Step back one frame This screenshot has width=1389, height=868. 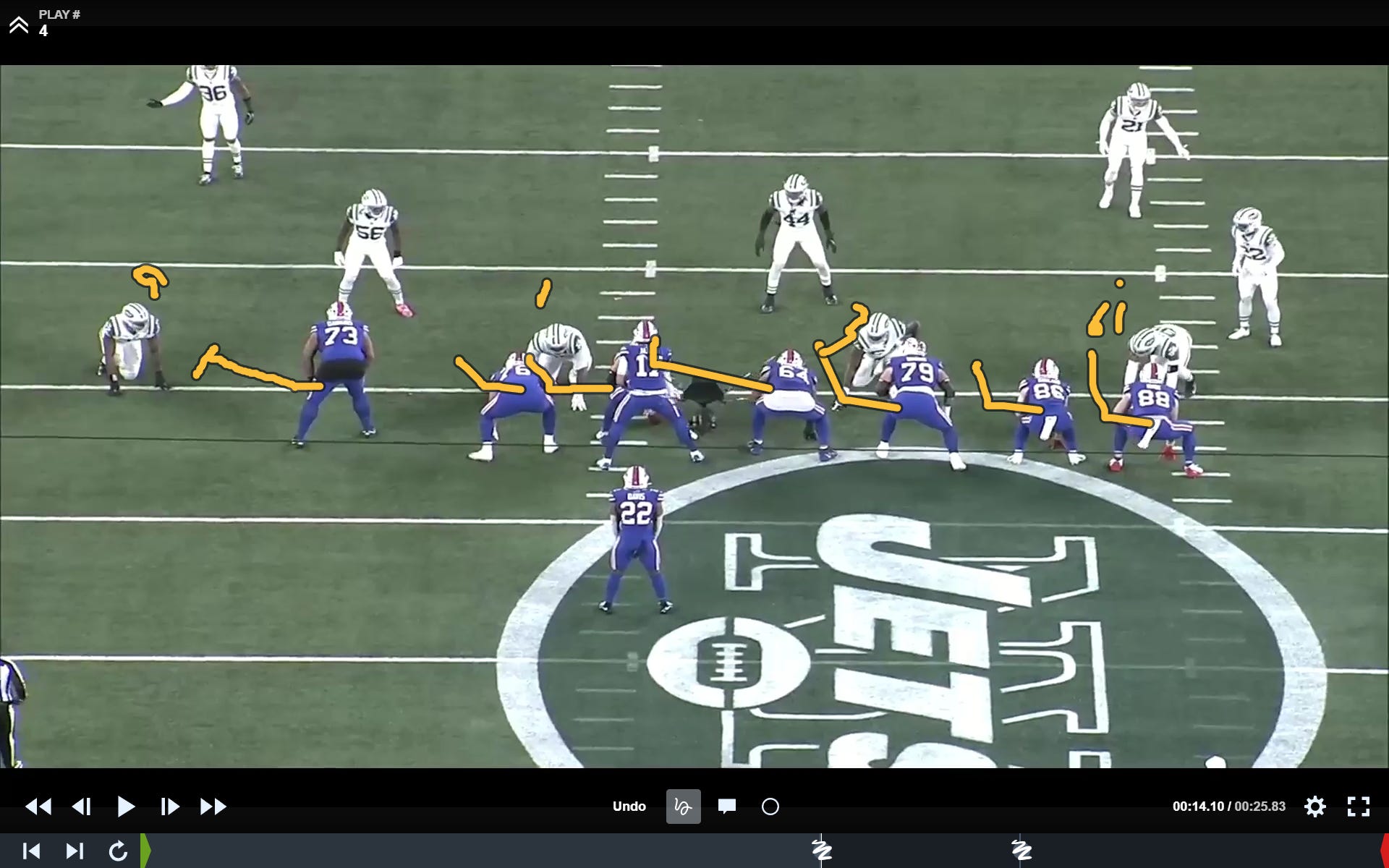pos(81,807)
